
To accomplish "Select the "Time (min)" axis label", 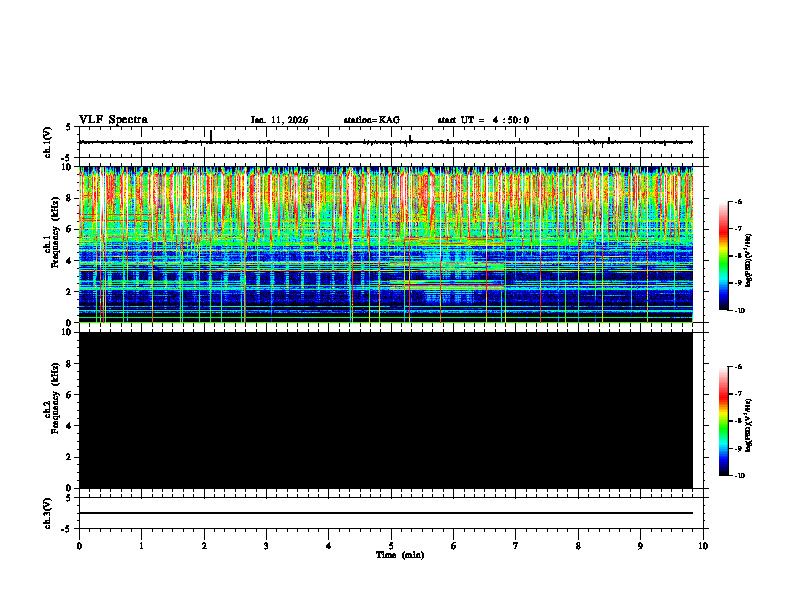I will tap(400, 555).
